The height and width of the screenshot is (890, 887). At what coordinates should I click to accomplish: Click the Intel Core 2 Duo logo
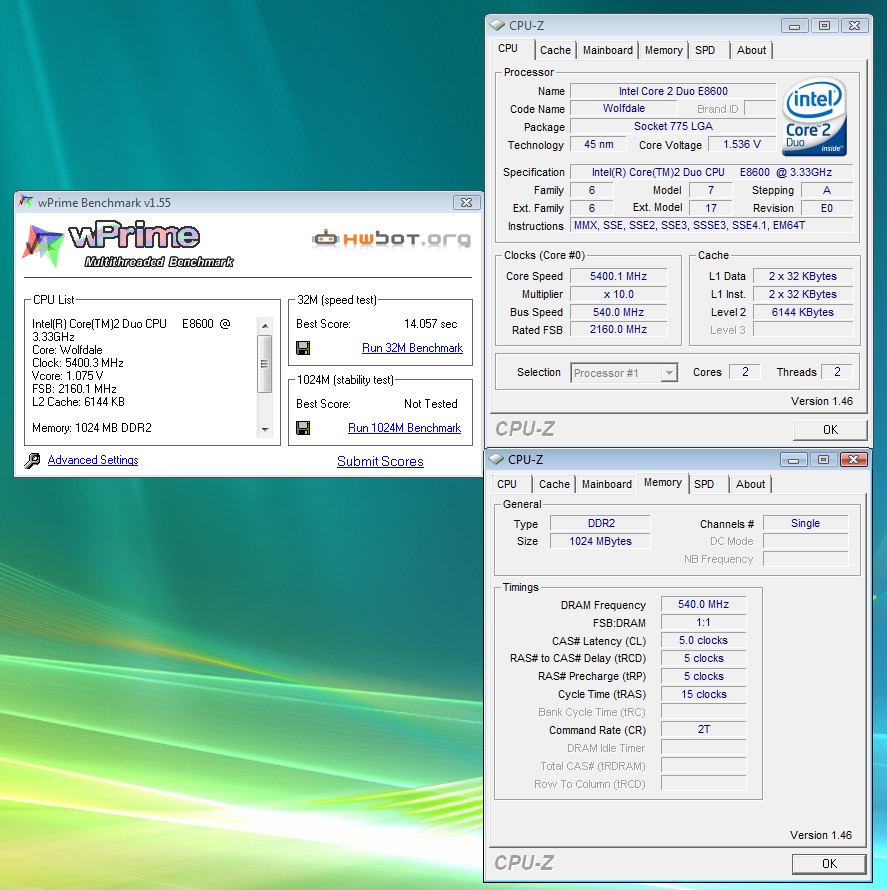tap(814, 117)
